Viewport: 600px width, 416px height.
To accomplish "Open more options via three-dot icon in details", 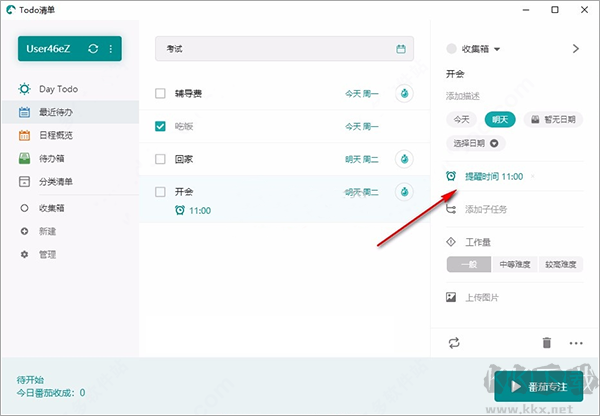I will 576,343.
